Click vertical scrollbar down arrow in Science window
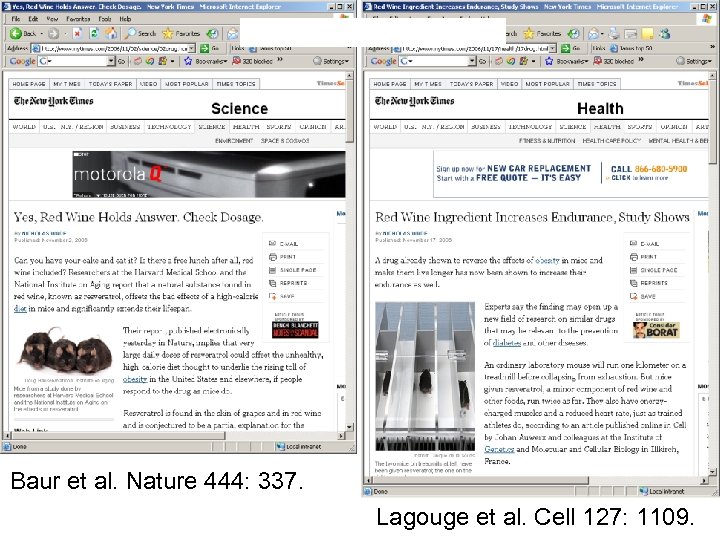The width and height of the screenshot is (720, 540). (x=350, y=427)
